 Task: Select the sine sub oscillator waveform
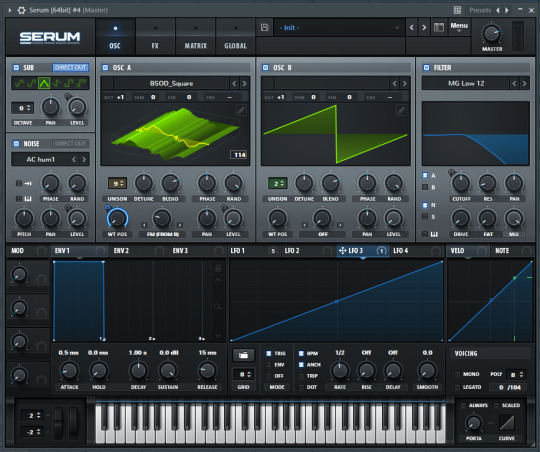pos(19,83)
